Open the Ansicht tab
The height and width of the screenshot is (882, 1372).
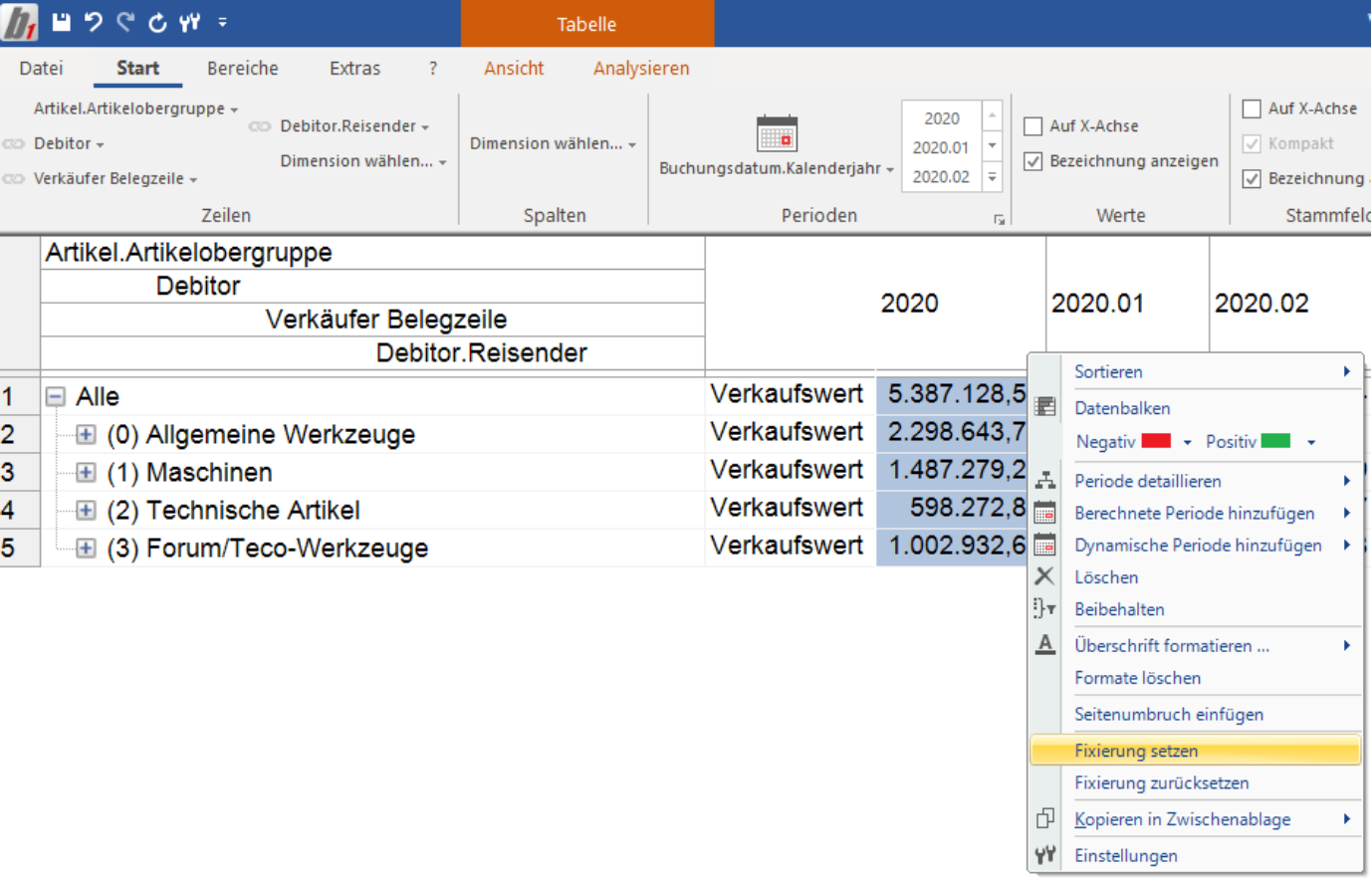pyautogui.click(x=514, y=69)
